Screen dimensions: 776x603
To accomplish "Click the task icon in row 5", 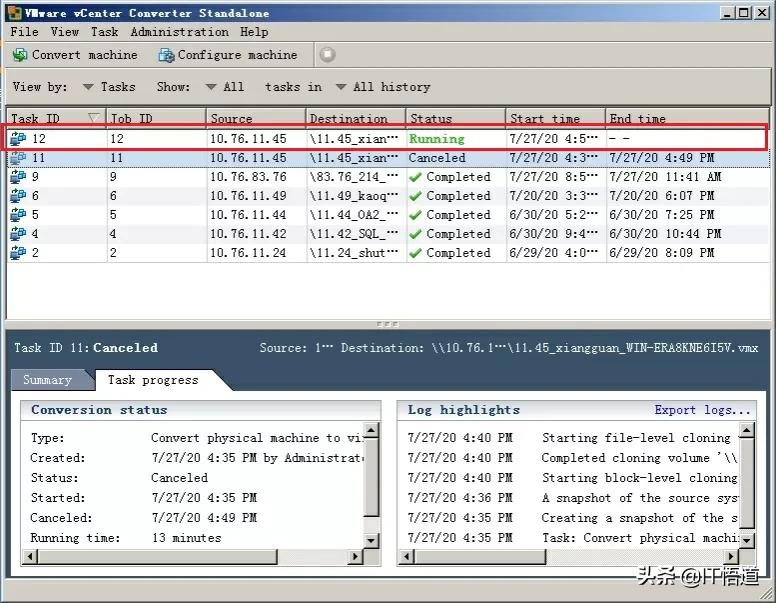I will [18, 215].
